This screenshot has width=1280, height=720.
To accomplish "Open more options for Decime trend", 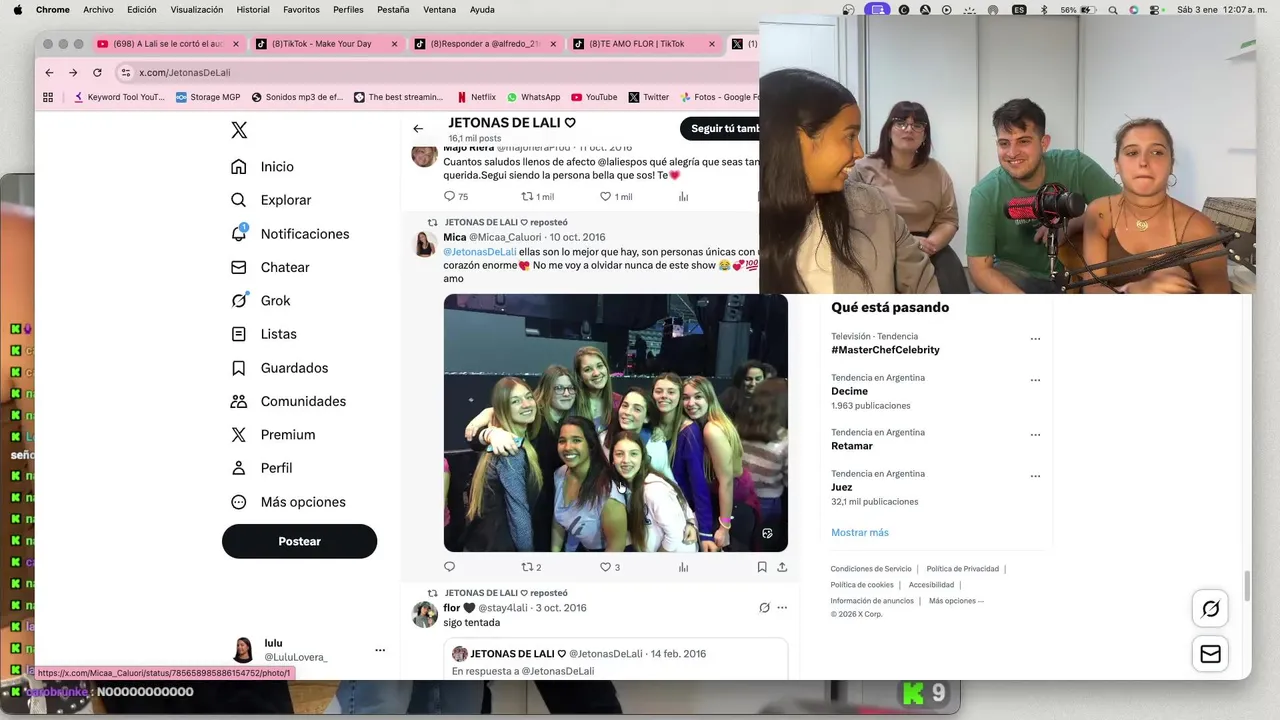I will pyautogui.click(x=1035, y=380).
